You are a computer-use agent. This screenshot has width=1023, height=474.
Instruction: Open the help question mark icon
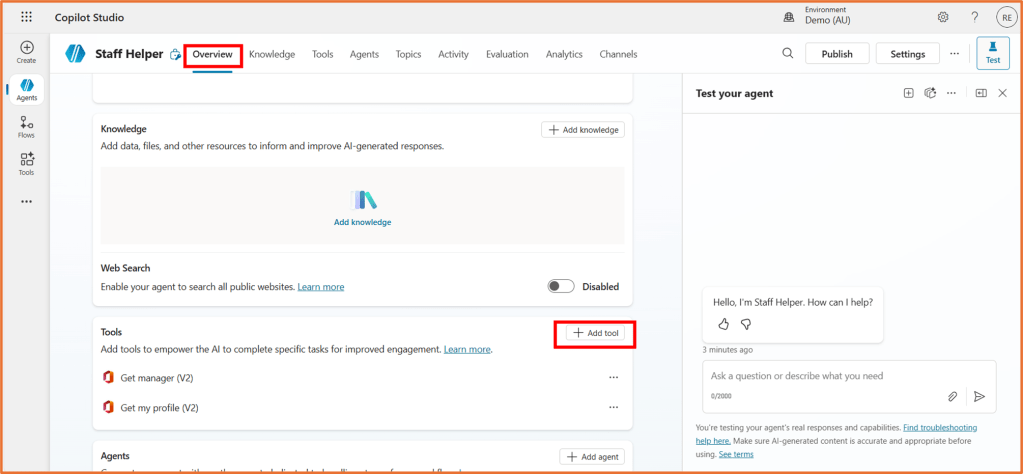pos(975,18)
